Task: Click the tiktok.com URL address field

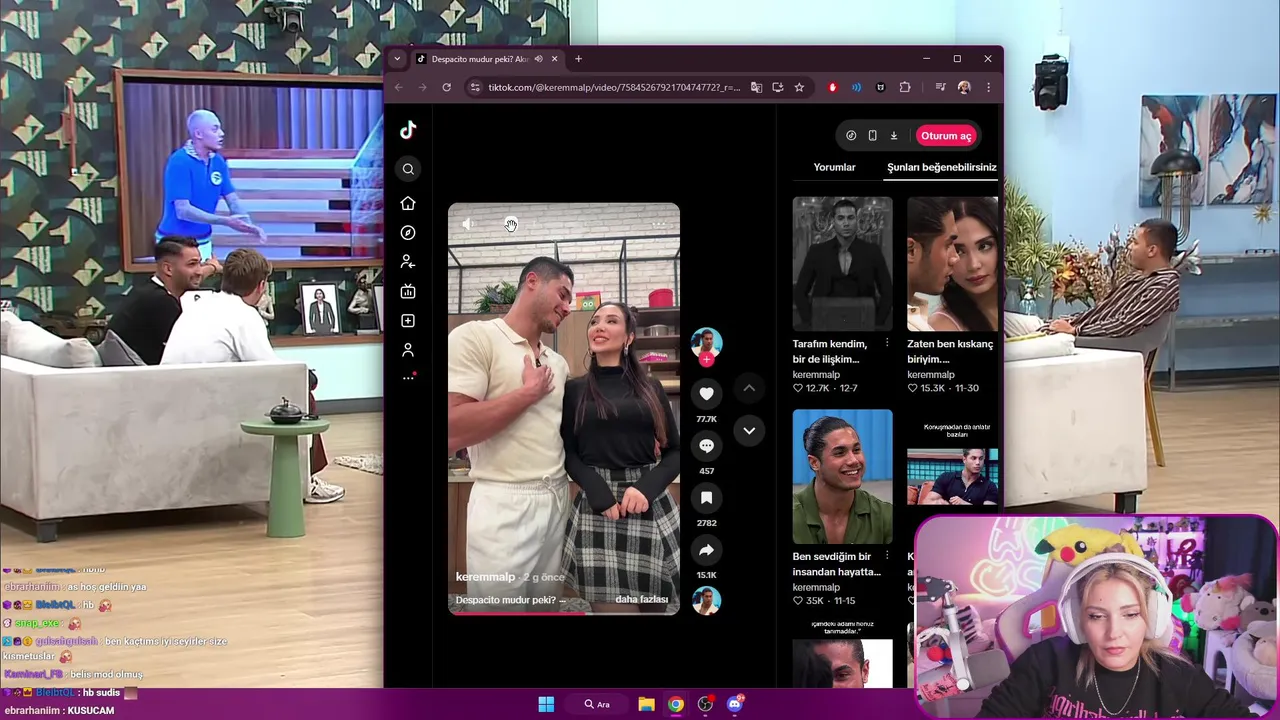Action: click(x=614, y=87)
